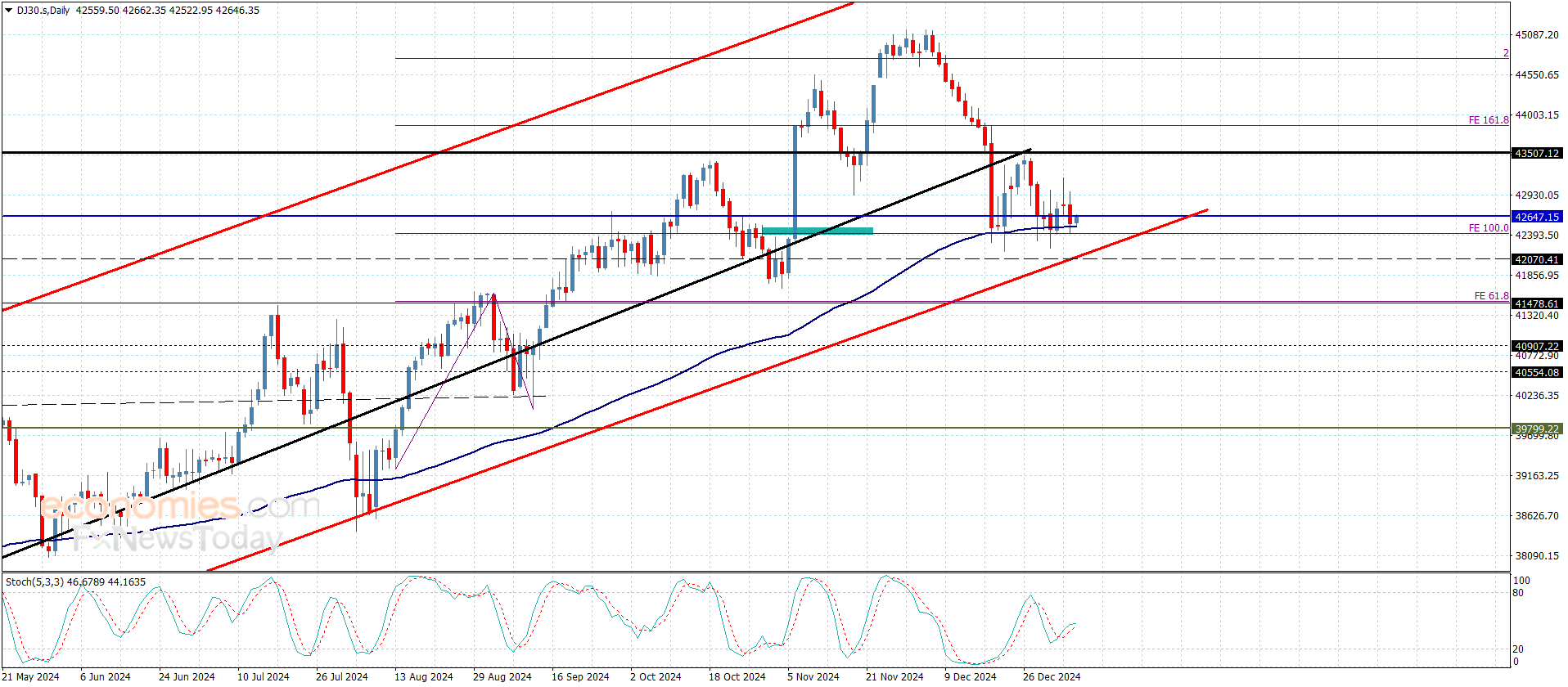
Task: Click the 20 level on stochastic scale
Action: click(x=1519, y=649)
